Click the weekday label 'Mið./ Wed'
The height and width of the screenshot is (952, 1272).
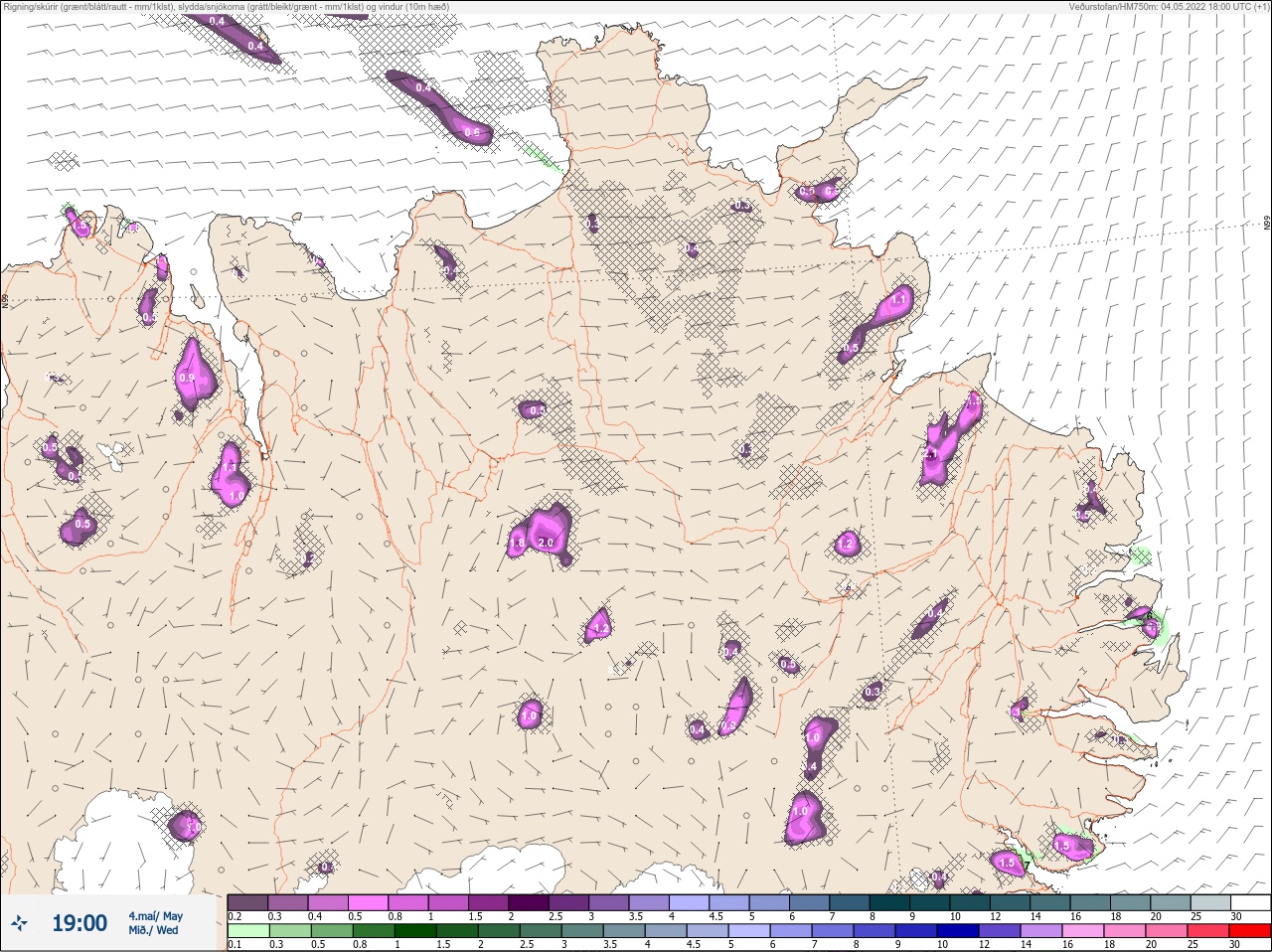153,930
